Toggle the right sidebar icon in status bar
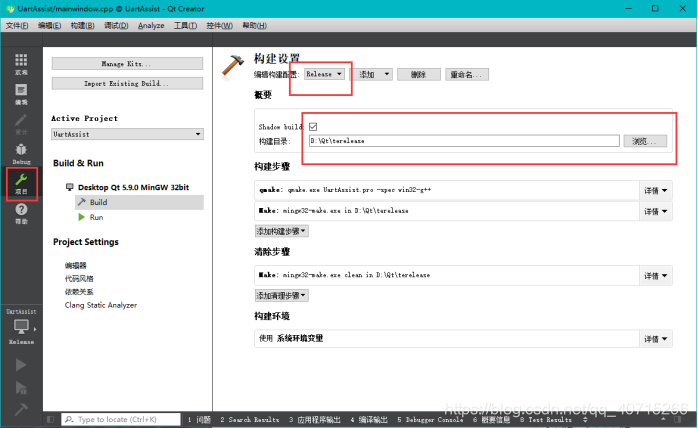Viewport: 698px width, 428px height. pos(678,420)
